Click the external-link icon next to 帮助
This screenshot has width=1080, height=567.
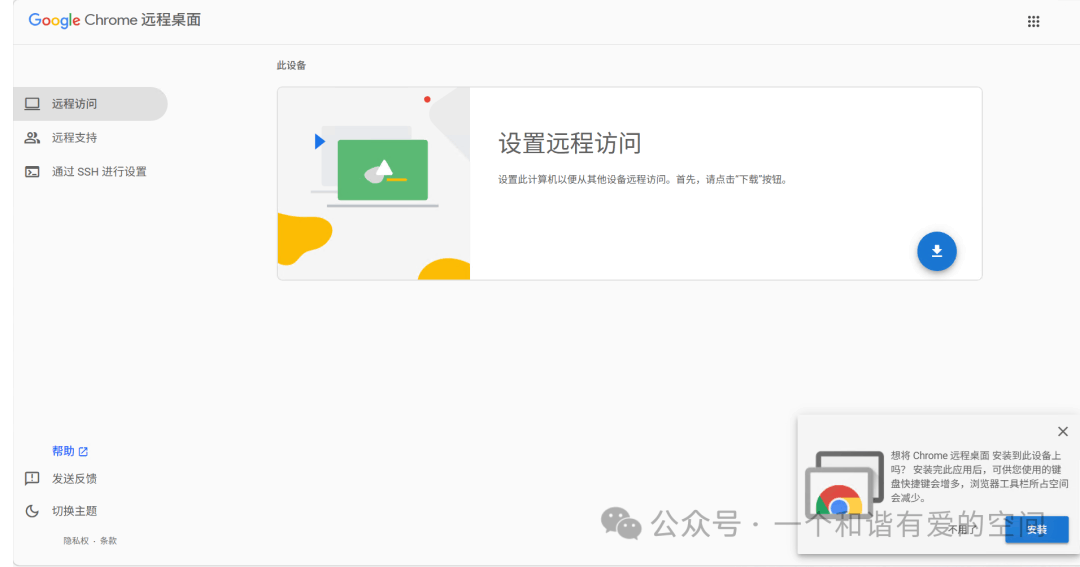(x=83, y=452)
